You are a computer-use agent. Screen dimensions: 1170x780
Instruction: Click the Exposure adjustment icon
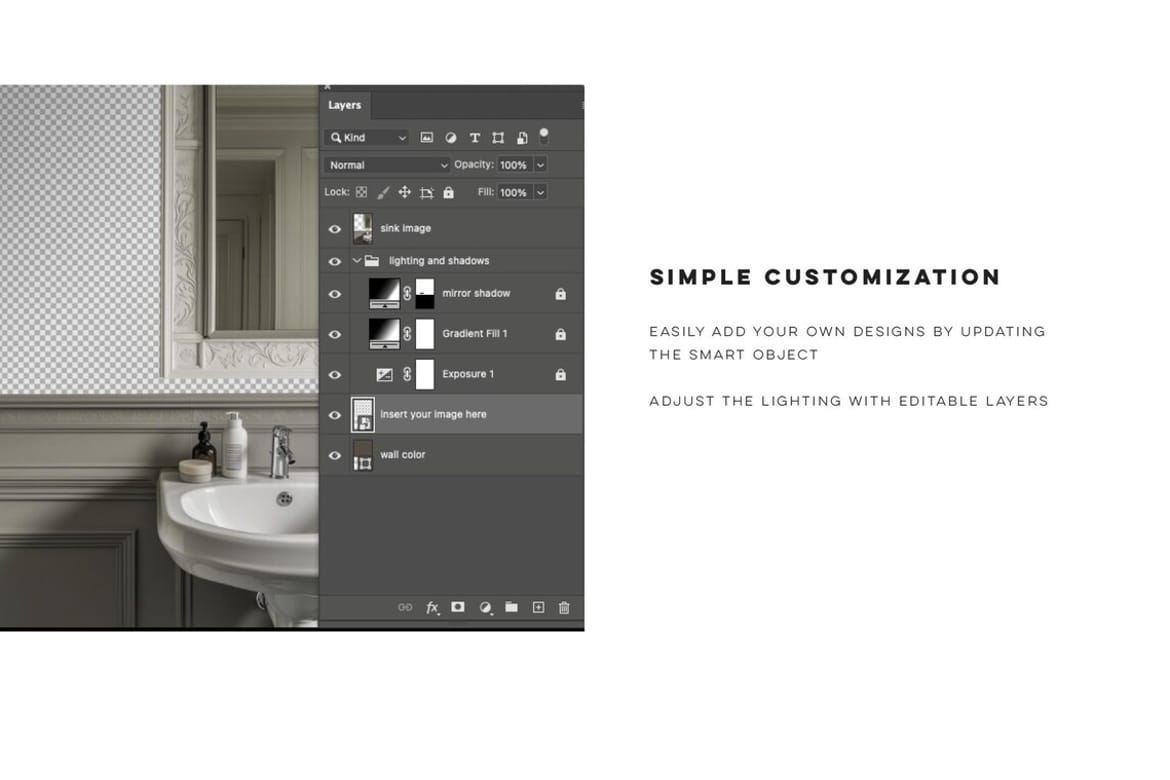(x=384, y=375)
